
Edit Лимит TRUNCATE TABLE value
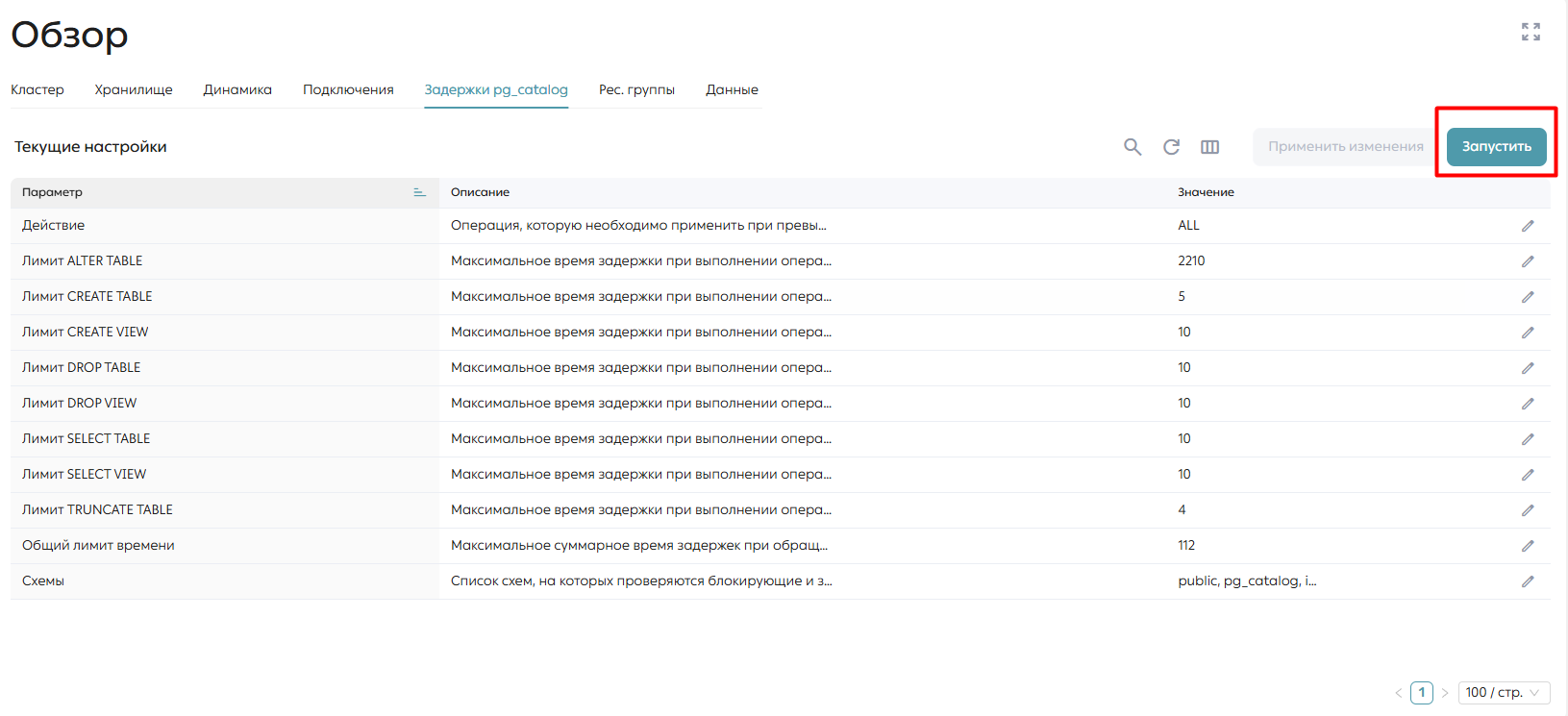[1528, 510]
